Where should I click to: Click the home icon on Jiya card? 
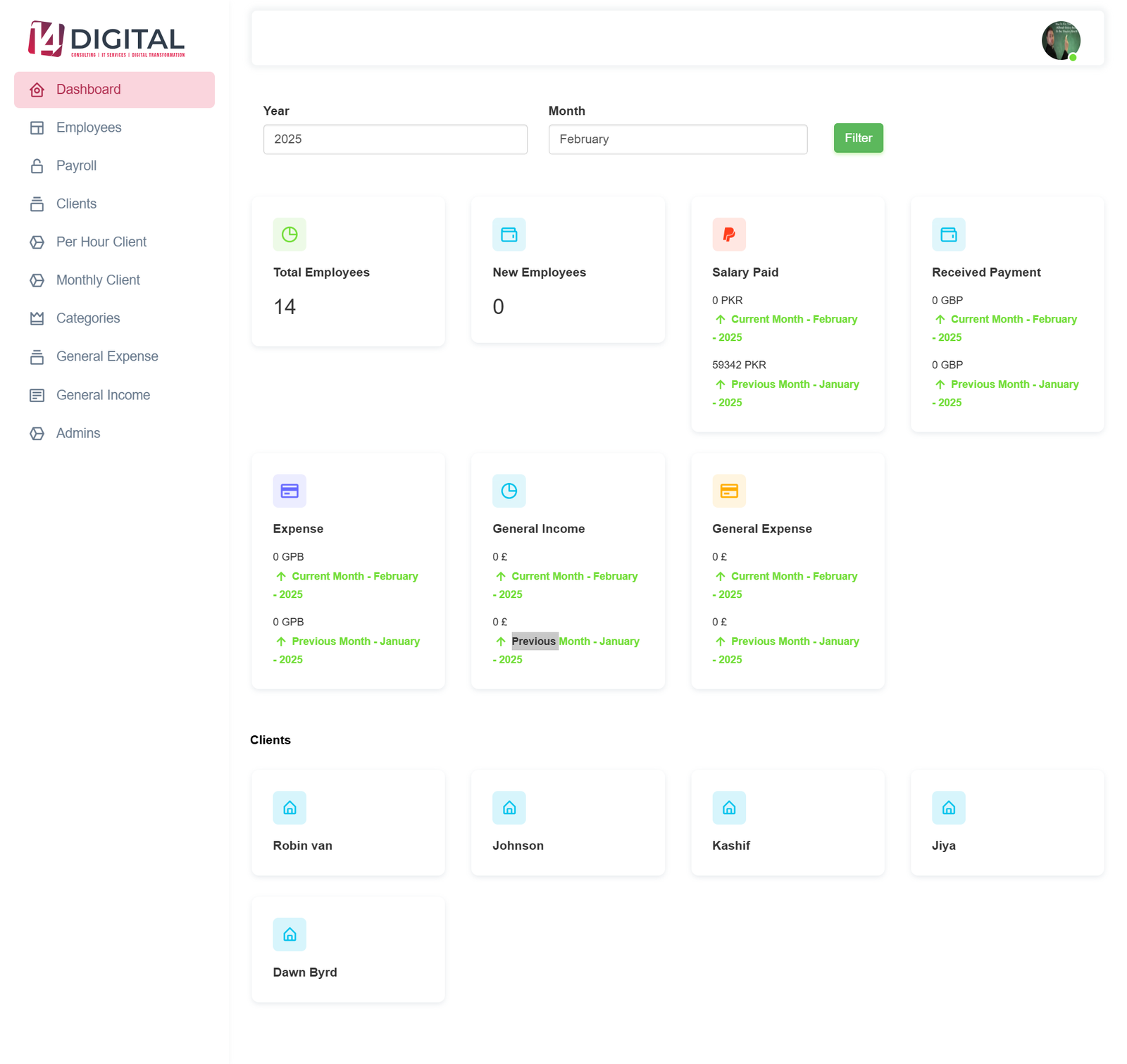click(x=949, y=808)
